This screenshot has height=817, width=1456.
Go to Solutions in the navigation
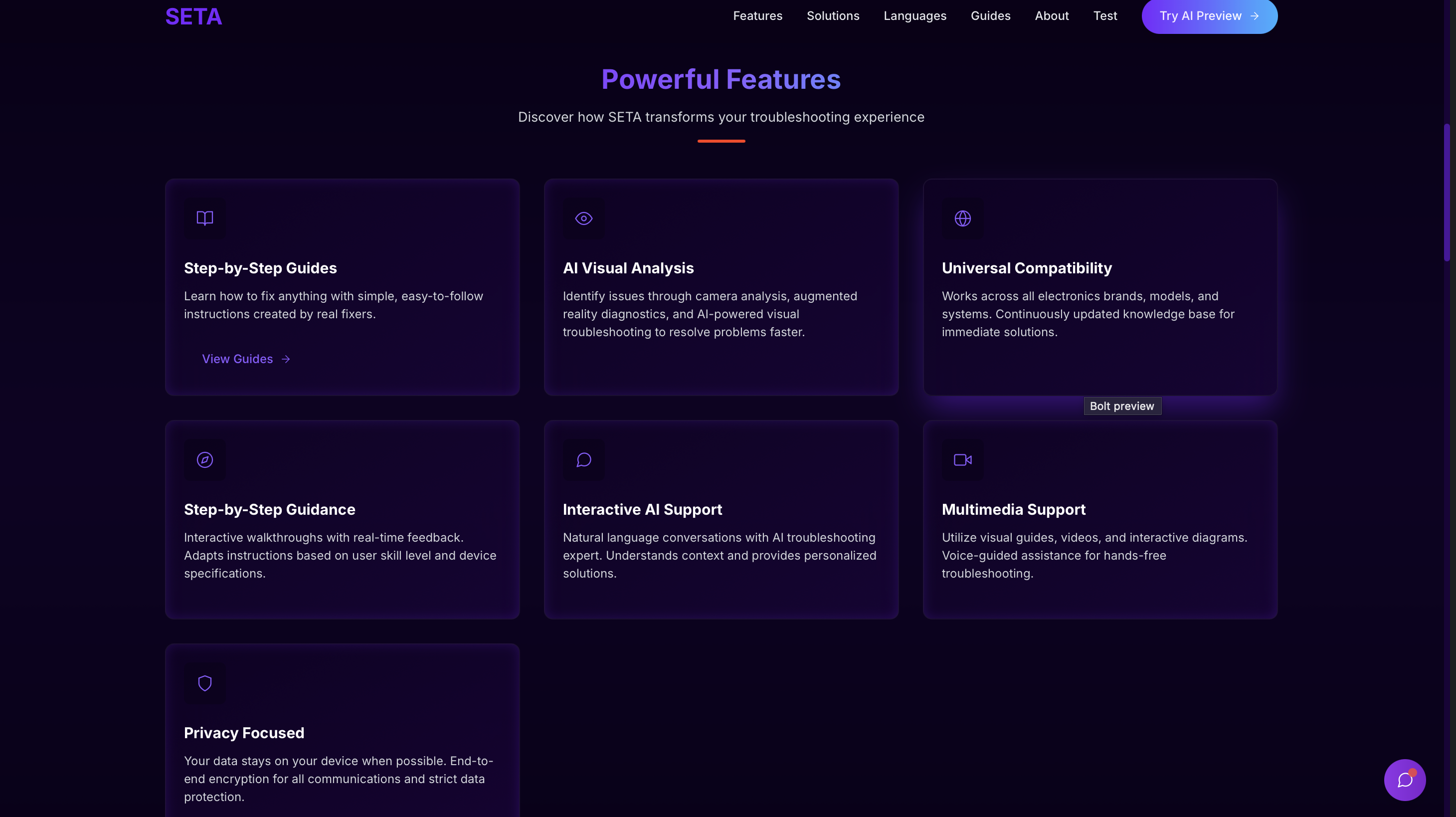tap(833, 16)
